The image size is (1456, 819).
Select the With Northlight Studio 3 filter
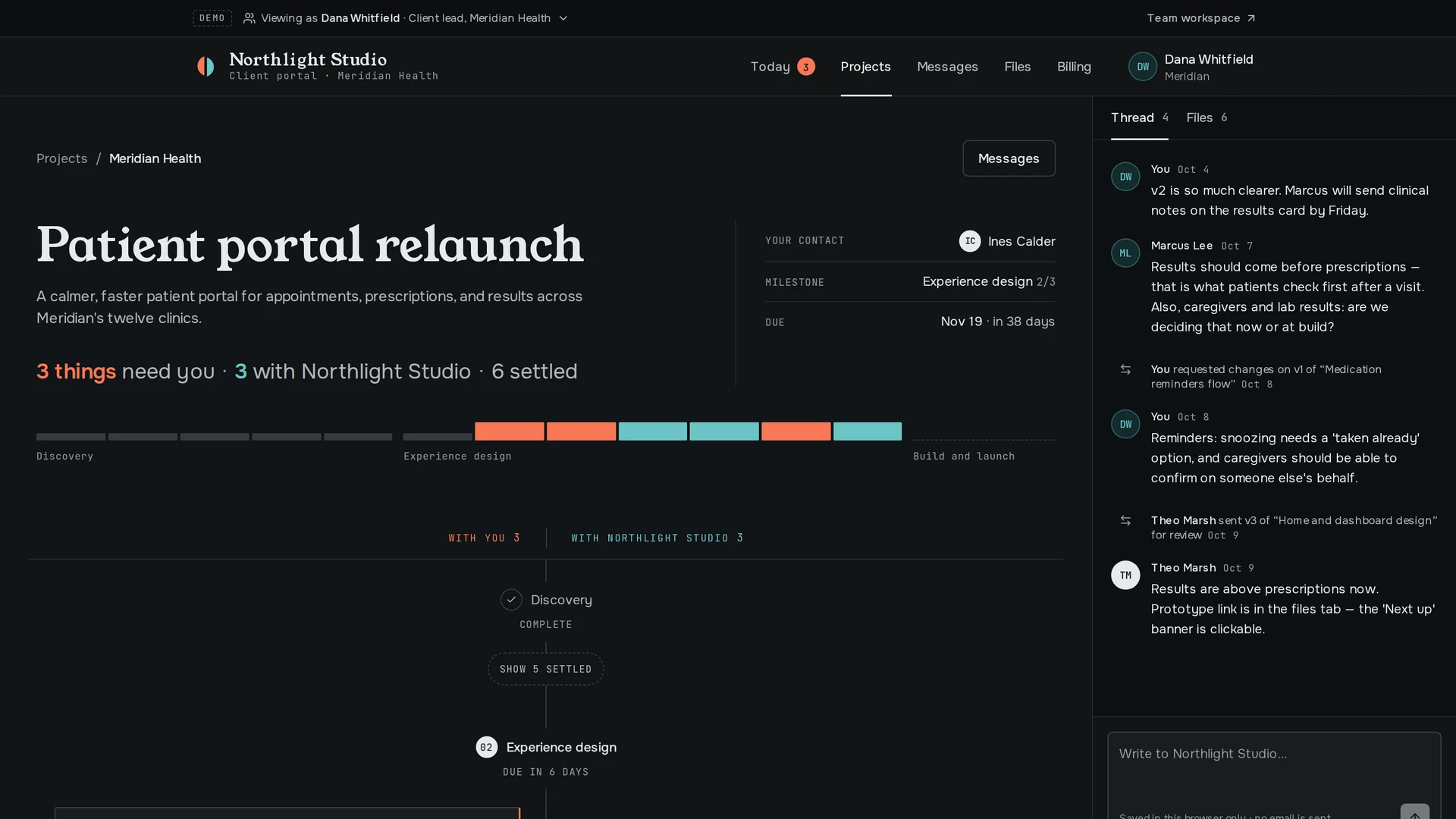[x=657, y=538]
